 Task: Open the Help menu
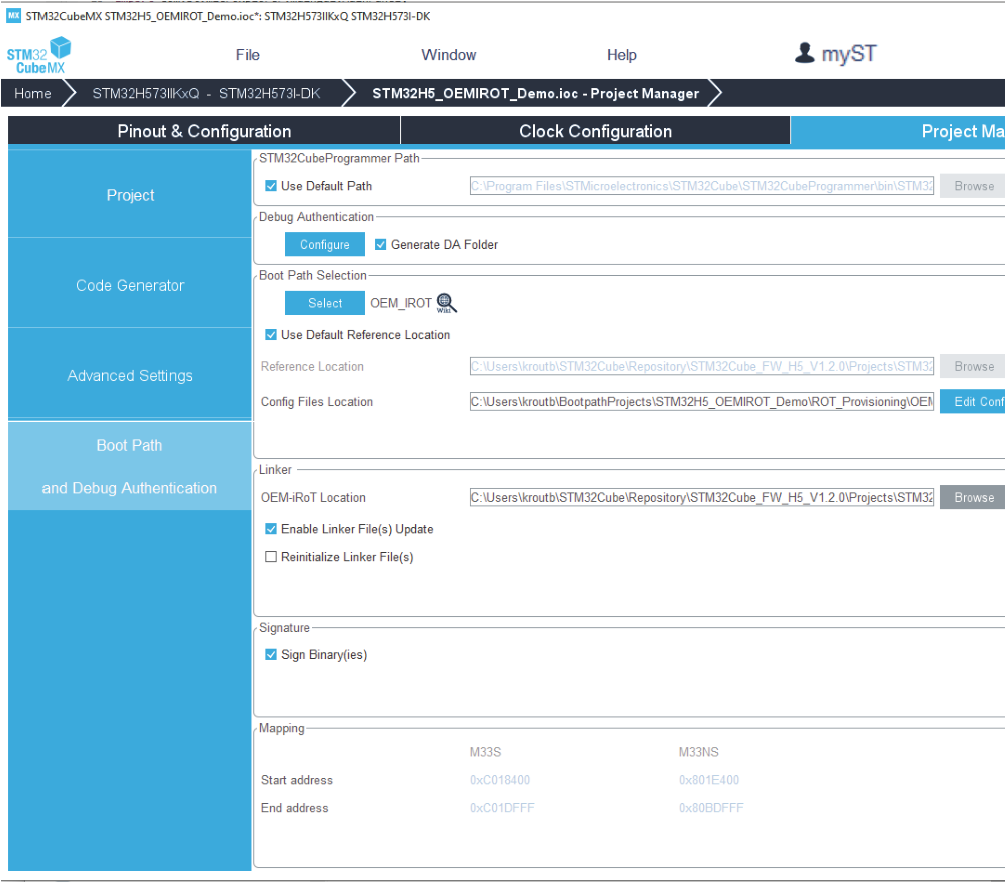point(622,55)
